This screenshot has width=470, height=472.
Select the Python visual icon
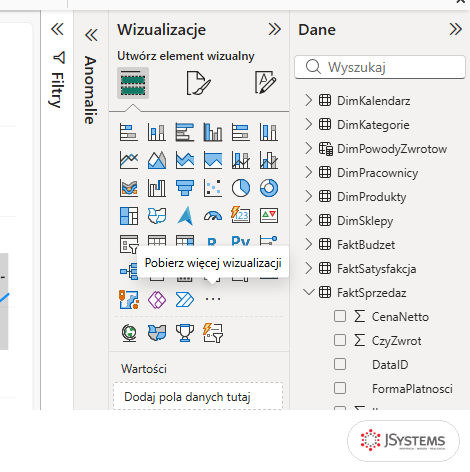tap(241, 241)
